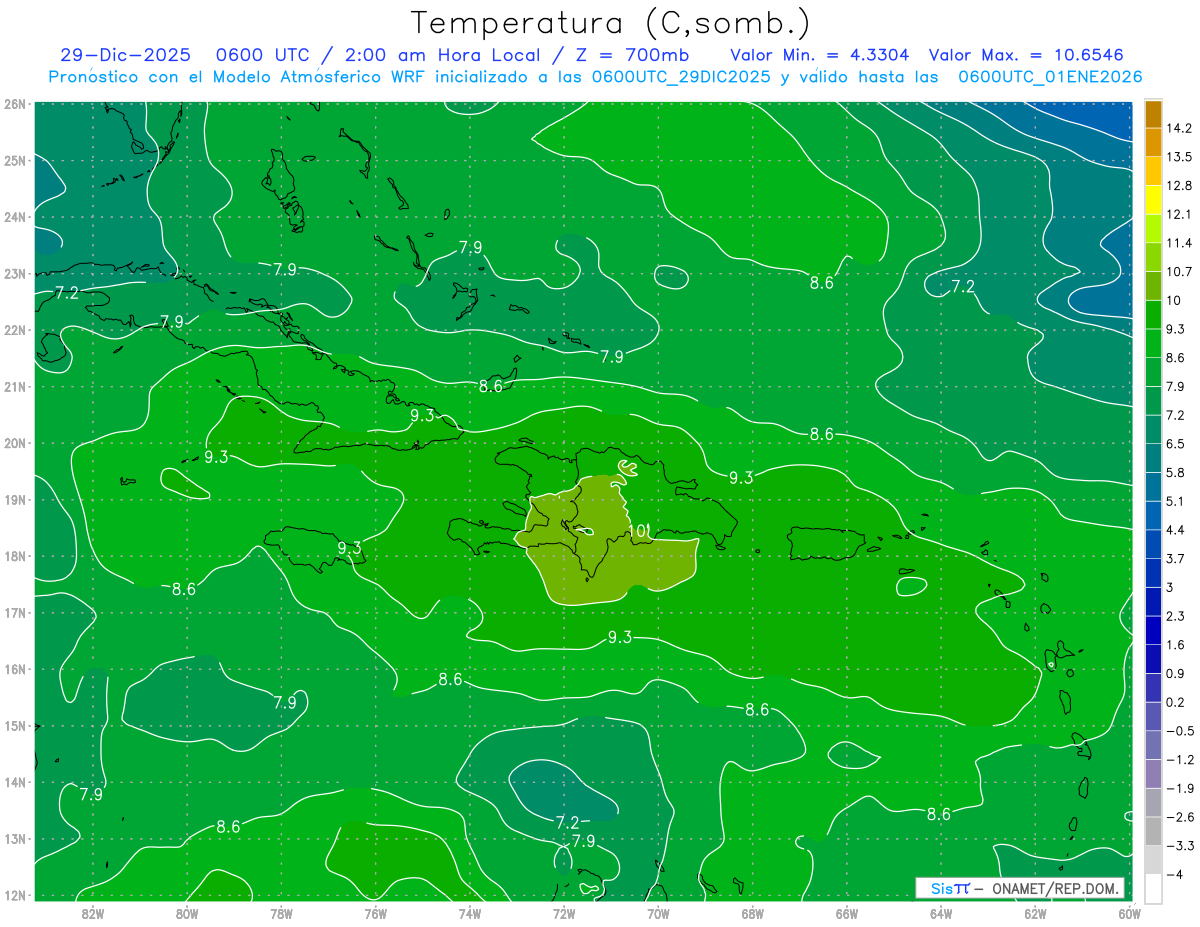Image resolution: width=1200 pixels, height=927 pixels.
Task: Pick the olive-green legend swatch between 10 and 10.7
Action: tap(1153, 286)
